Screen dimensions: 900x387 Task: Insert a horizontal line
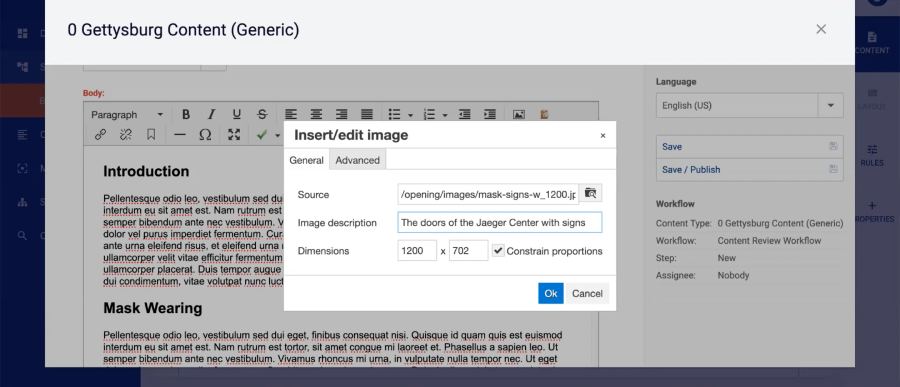pos(180,134)
